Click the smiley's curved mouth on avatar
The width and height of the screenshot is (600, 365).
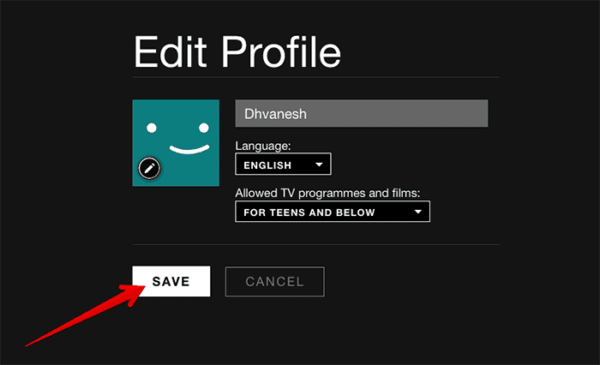point(189,149)
